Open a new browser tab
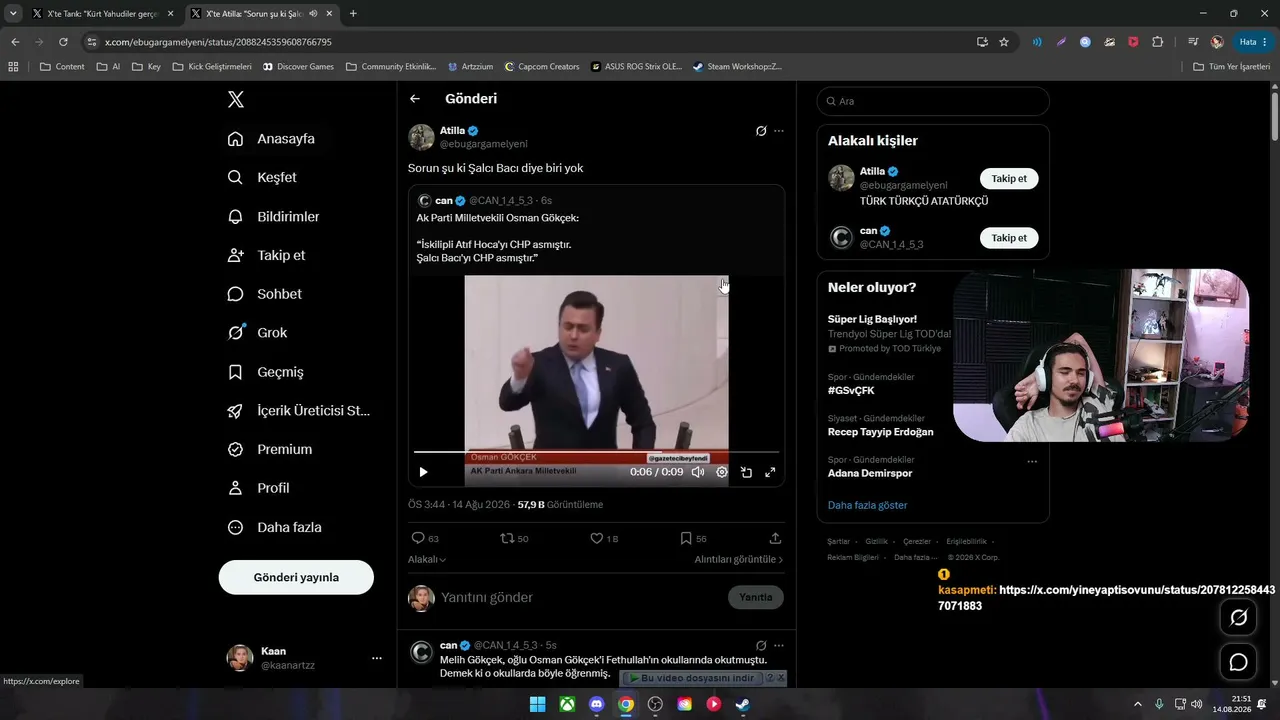This screenshot has width=1280, height=720. click(x=353, y=14)
